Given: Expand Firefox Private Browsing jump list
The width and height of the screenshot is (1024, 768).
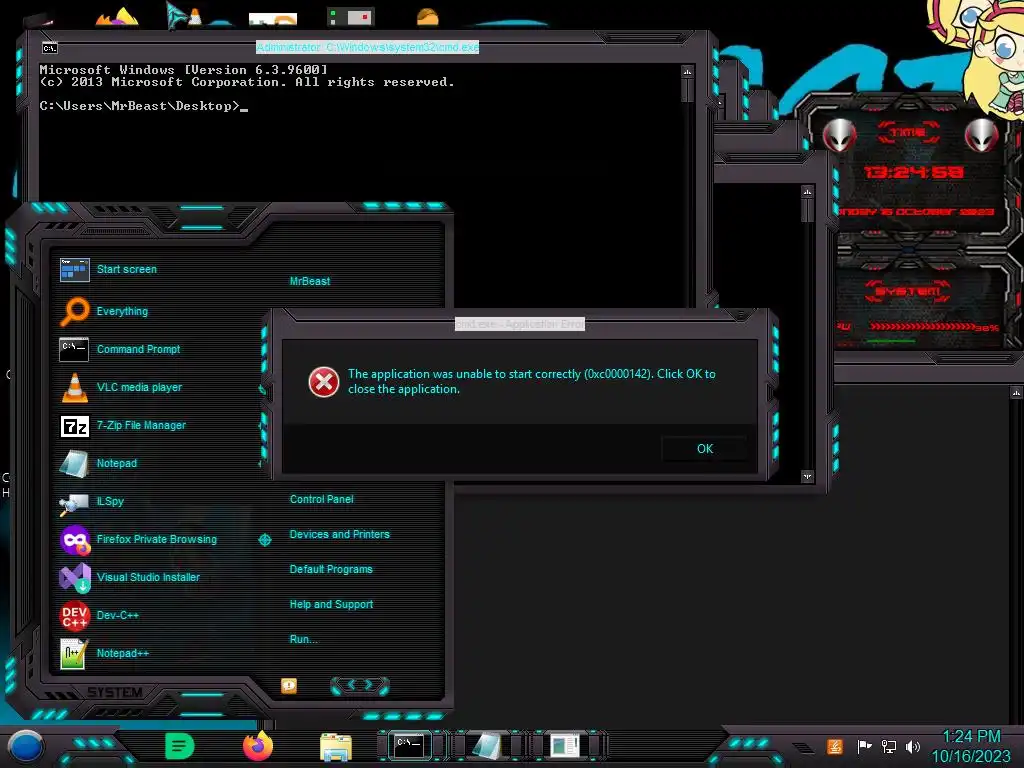Looking at the screenshot, I should pos(264,539).
